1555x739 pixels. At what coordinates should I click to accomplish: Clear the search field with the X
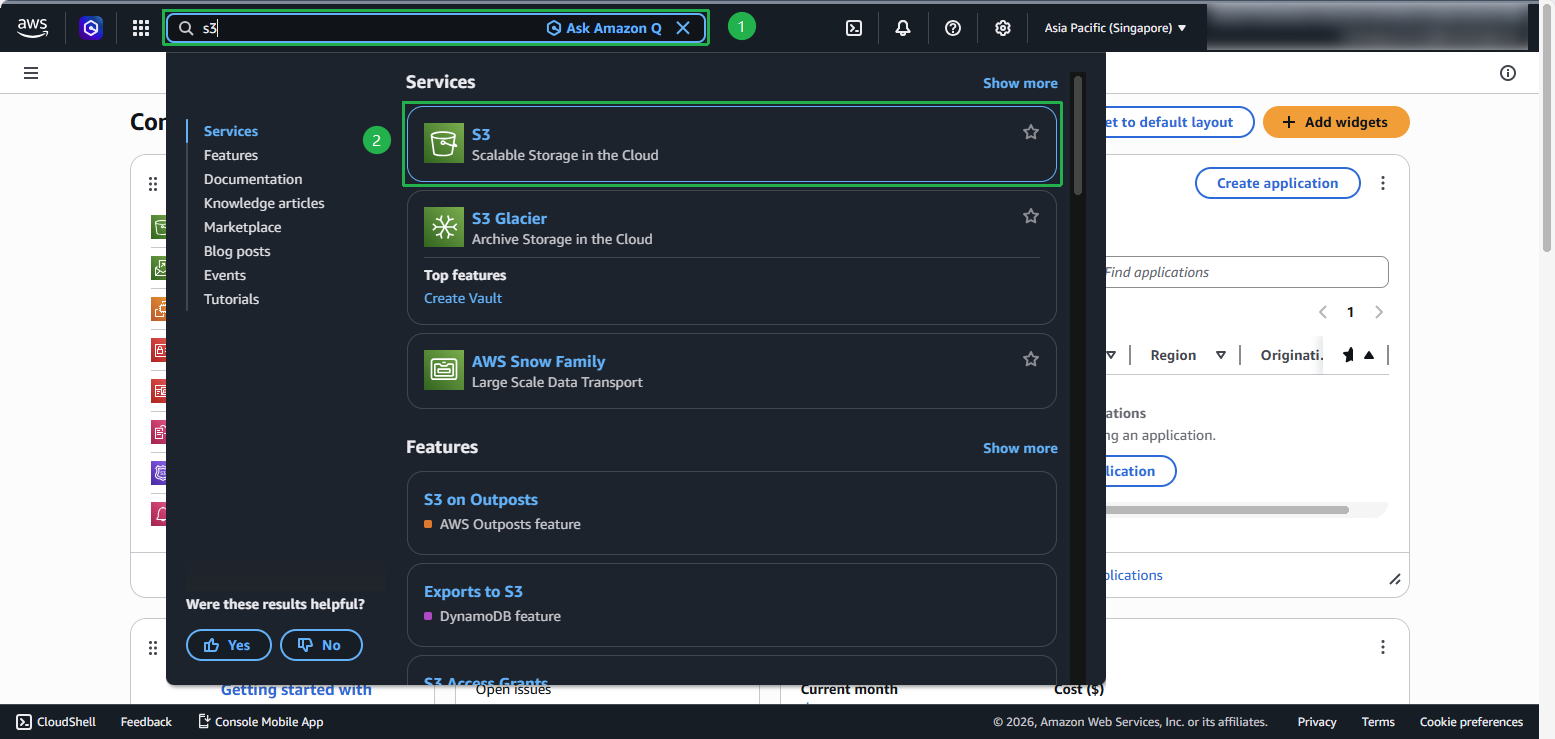click(x=683, y=28)
